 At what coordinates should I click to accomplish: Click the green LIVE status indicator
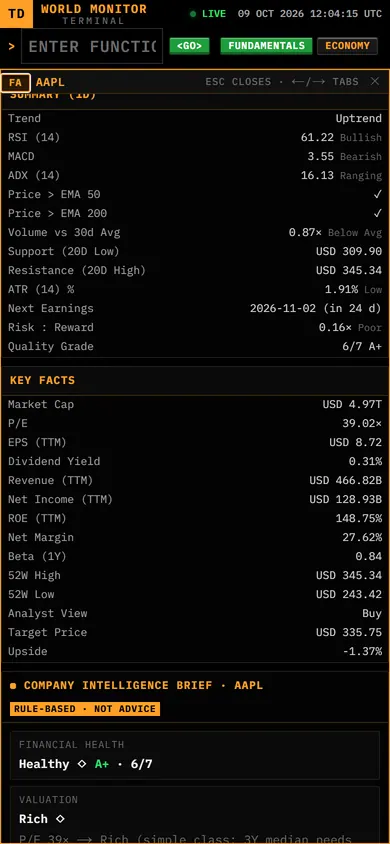pos(208,14)
